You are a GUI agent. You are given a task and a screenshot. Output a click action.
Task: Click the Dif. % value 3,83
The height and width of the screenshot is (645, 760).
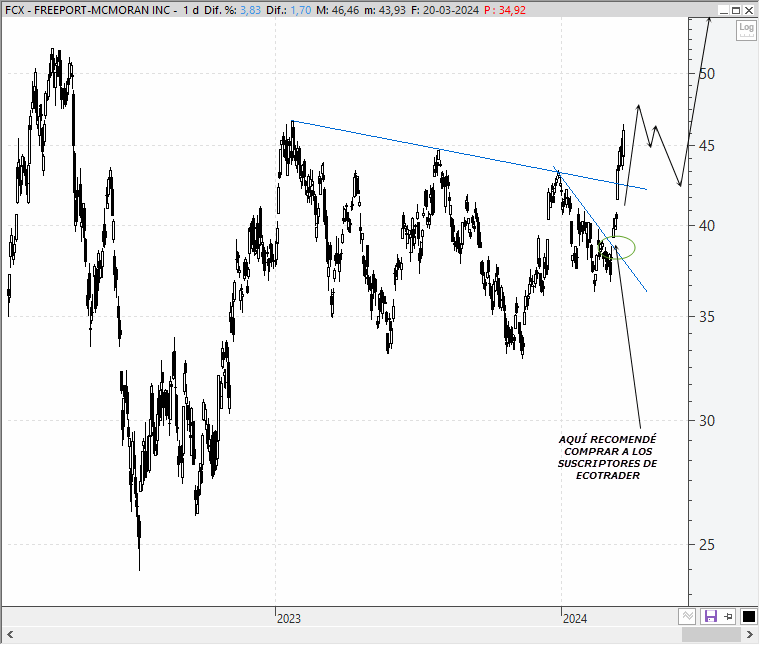pyautogui.click(x=251, y=10)
